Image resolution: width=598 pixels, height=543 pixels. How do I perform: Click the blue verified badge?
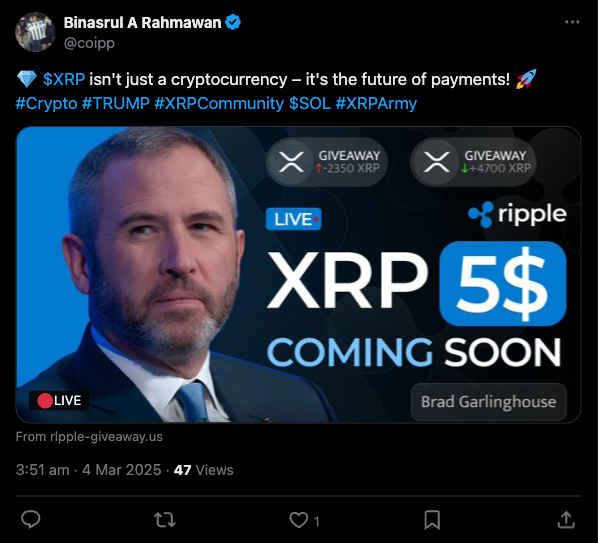coord(233,22)
